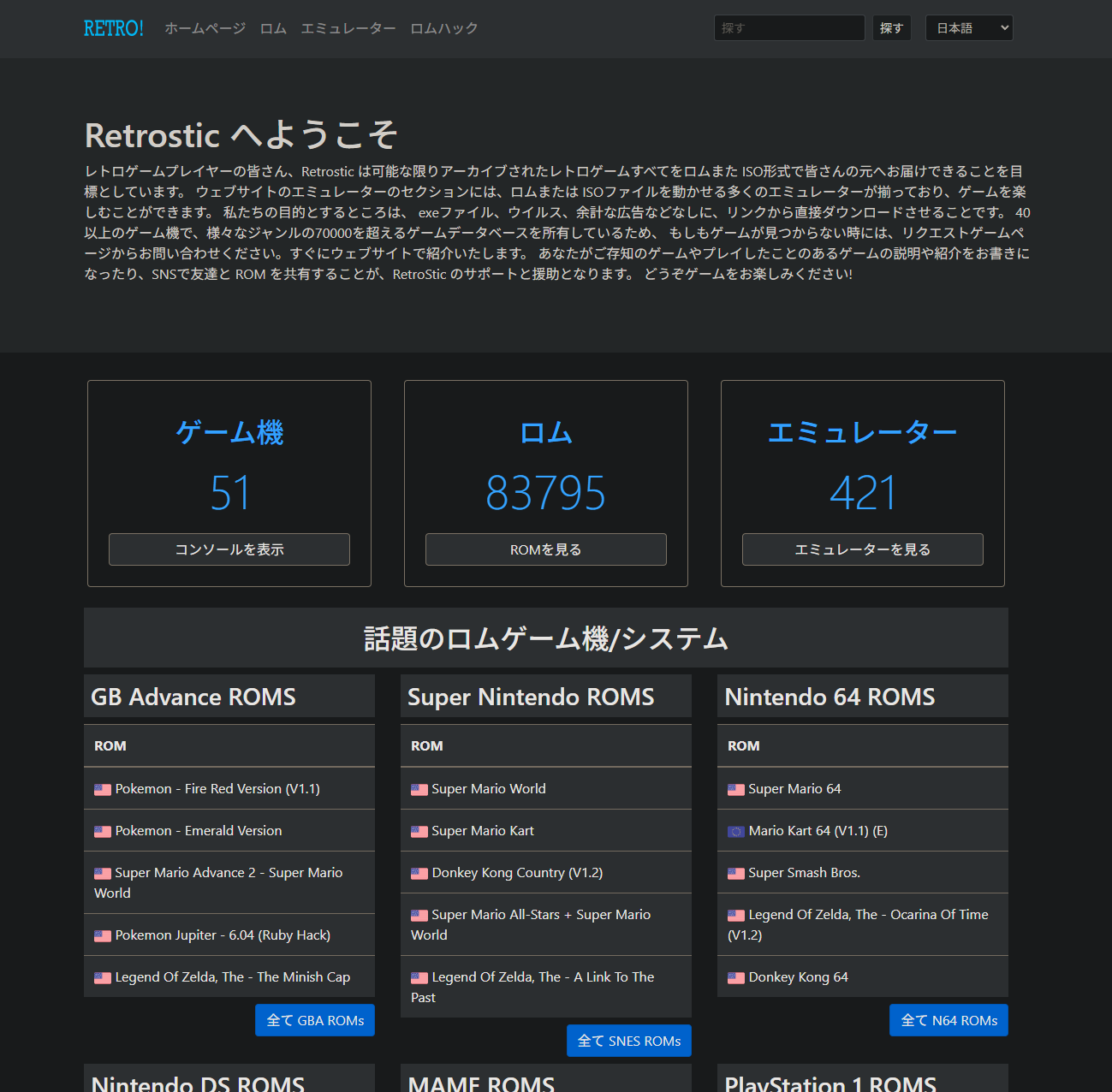Open Pokemon - Emerald Version ROM

coord(199,831)
